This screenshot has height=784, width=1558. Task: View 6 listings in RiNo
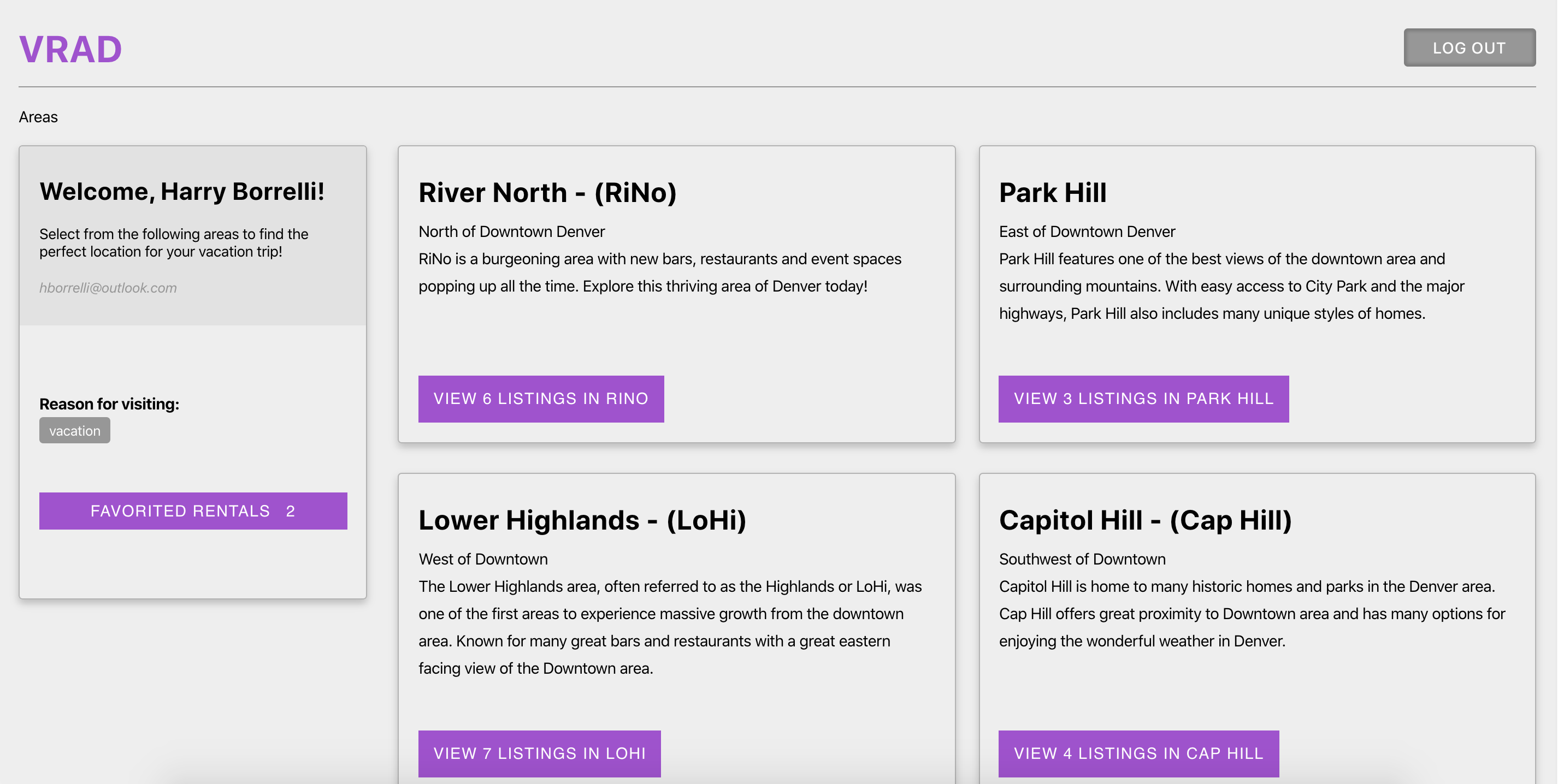click(541, 399)
